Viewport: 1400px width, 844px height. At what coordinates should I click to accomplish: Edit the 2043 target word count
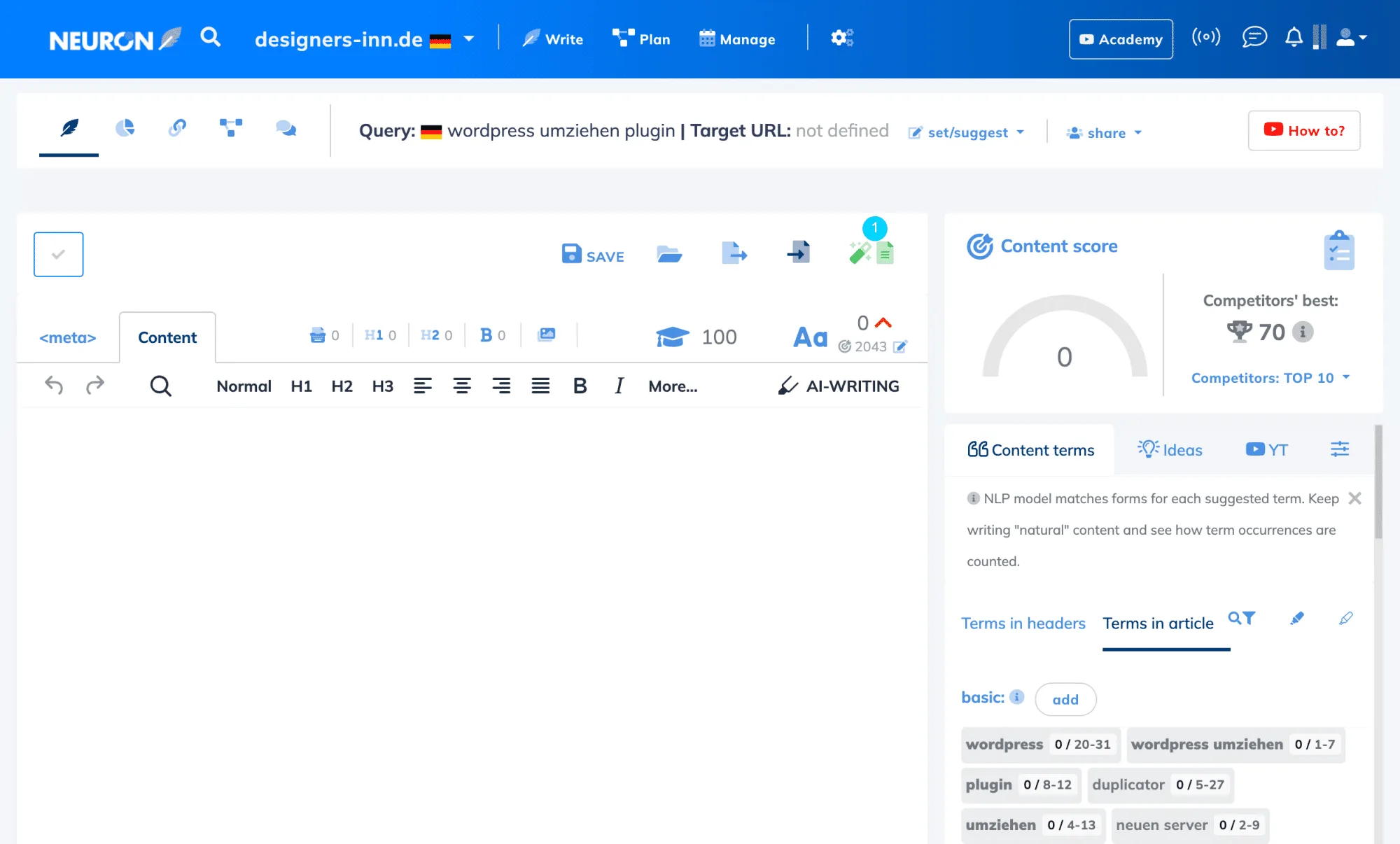(x=900, y=346)
